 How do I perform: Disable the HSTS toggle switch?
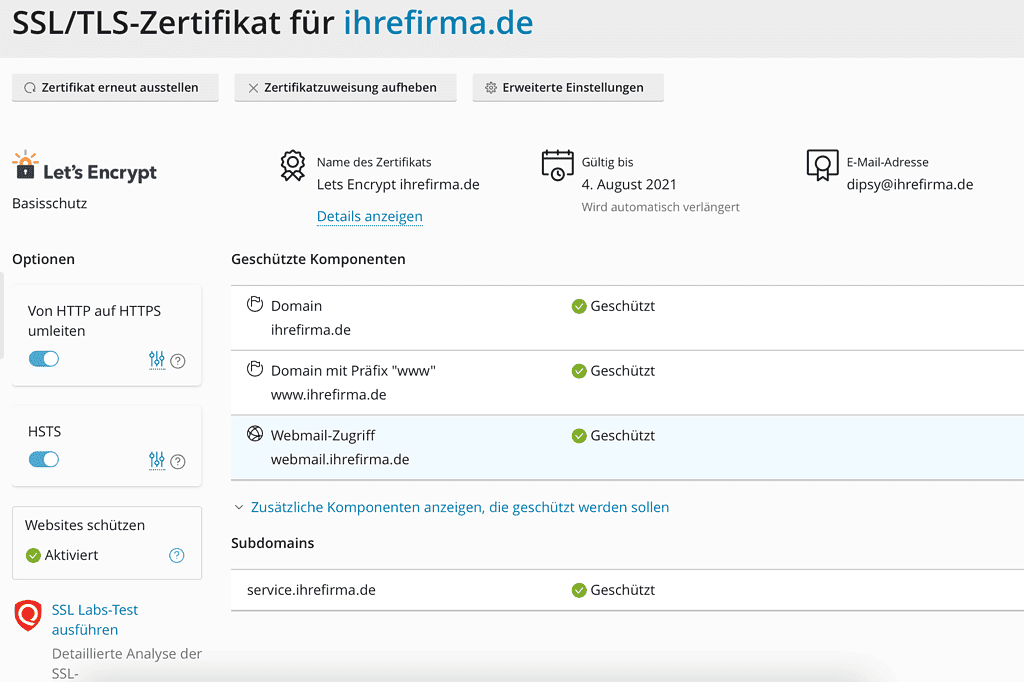pos(44,459)
